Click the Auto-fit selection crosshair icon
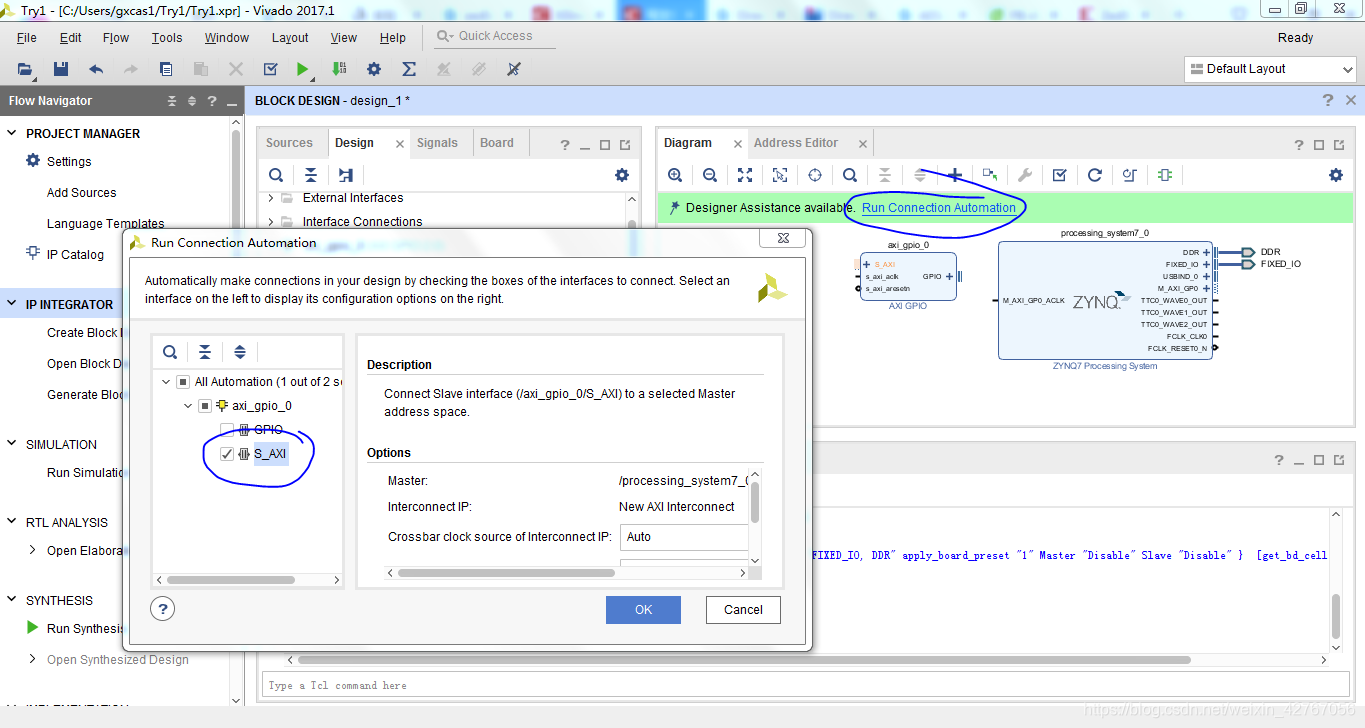This screenshot has height=728, width=1365. pyautogui.click(x=815, y=175)
